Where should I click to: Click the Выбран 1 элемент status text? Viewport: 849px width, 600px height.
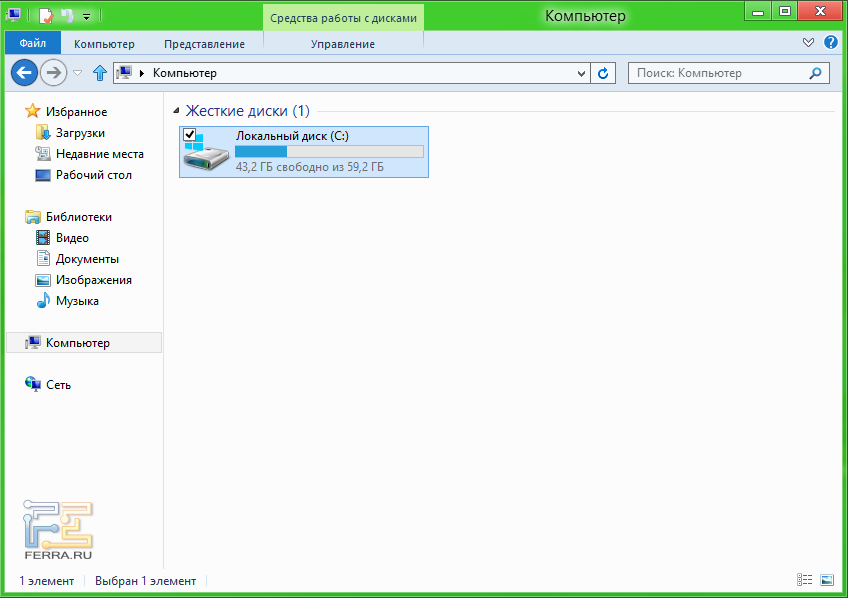pos(146,581)
